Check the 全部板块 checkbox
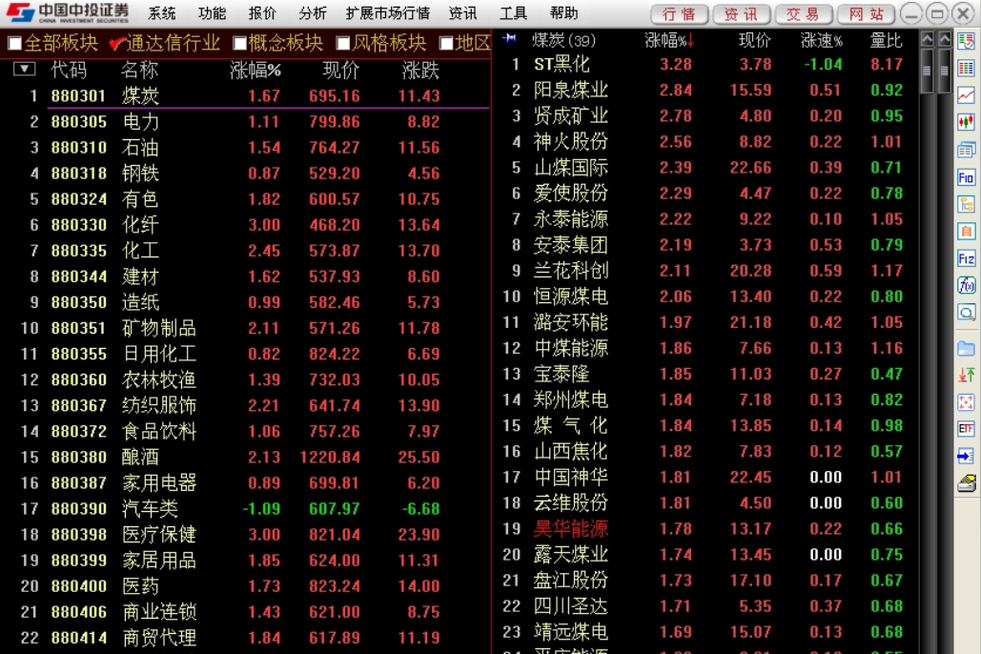The height and width of the screenshot is (654, 981). (x=14, y=44)
